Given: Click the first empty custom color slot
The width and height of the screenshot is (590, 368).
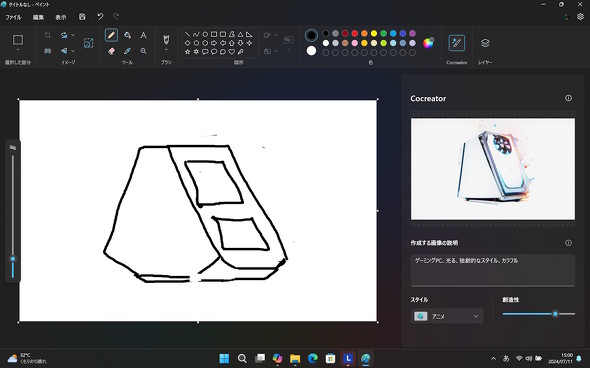Looking at the screenshot, I should point(325,53).
